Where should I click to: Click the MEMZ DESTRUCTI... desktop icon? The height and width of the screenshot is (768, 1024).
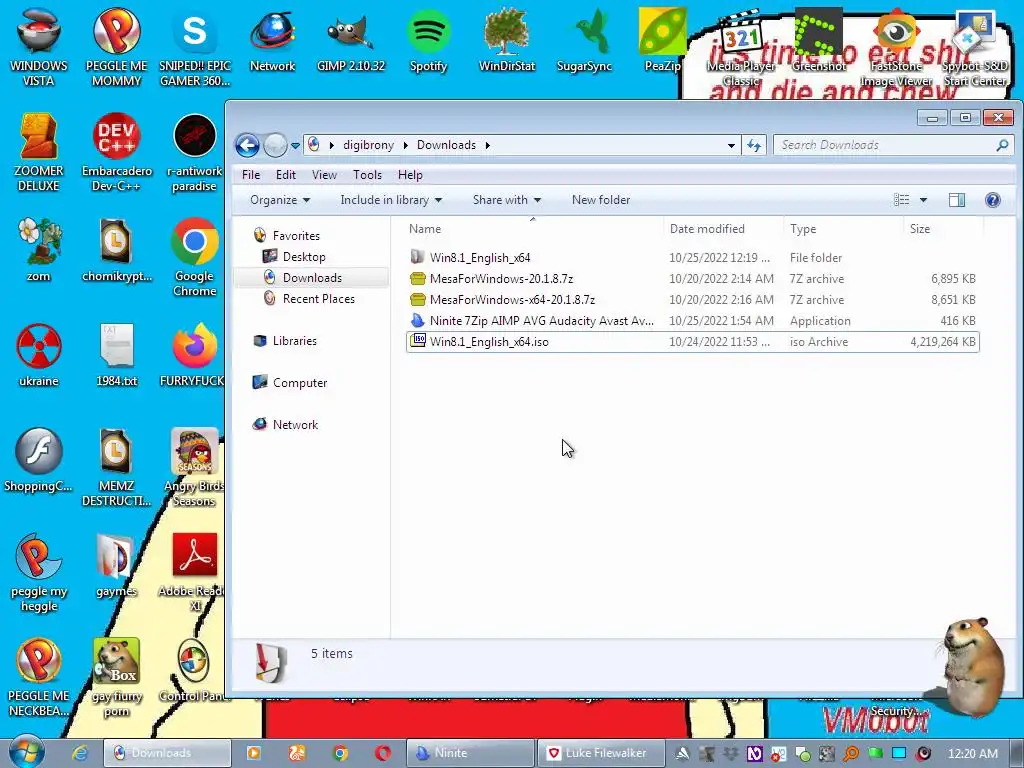pyautogui.click(x=117, y=468)
